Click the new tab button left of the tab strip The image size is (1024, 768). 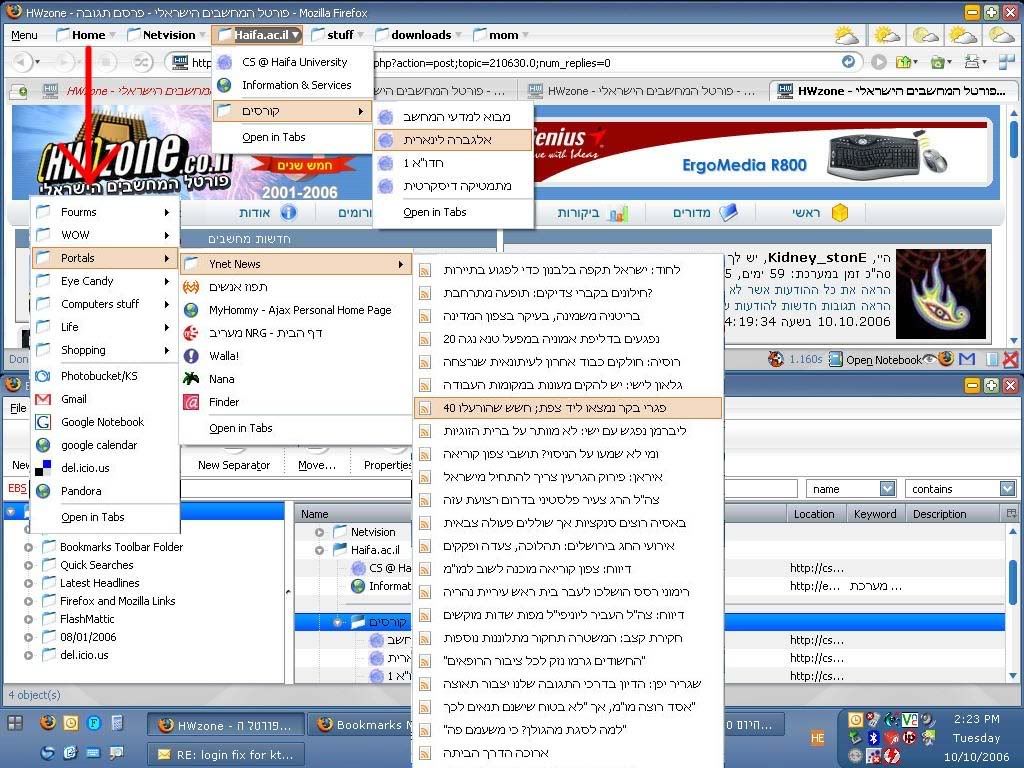coord(19,91)
